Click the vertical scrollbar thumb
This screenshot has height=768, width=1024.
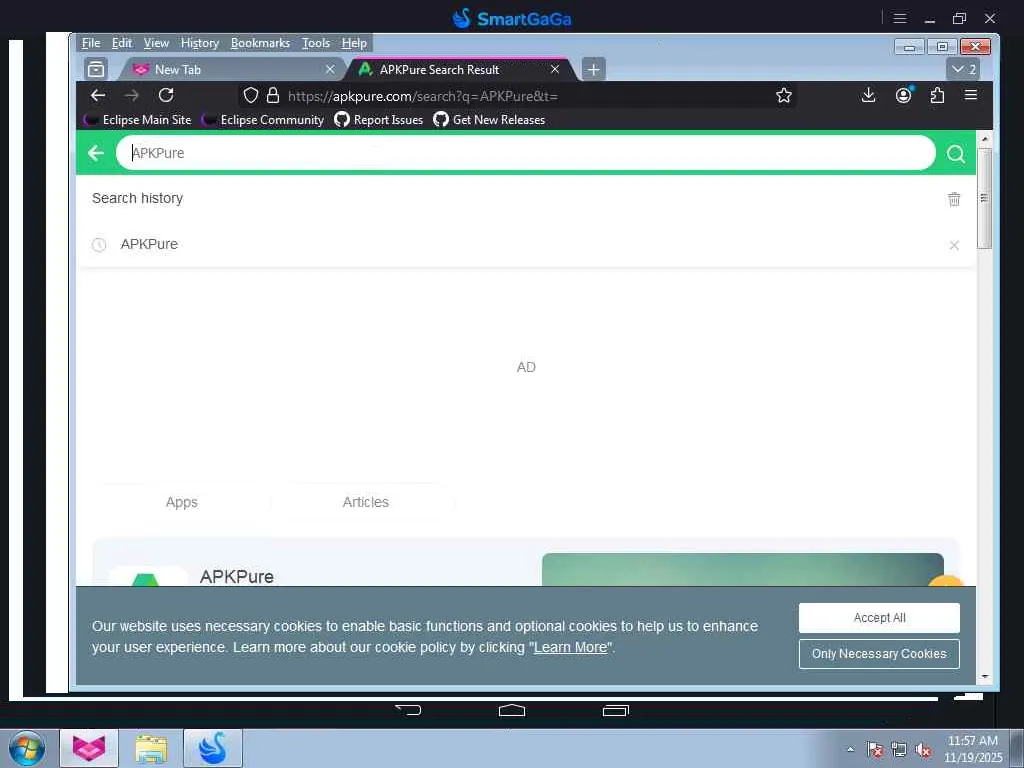(984, 198)
